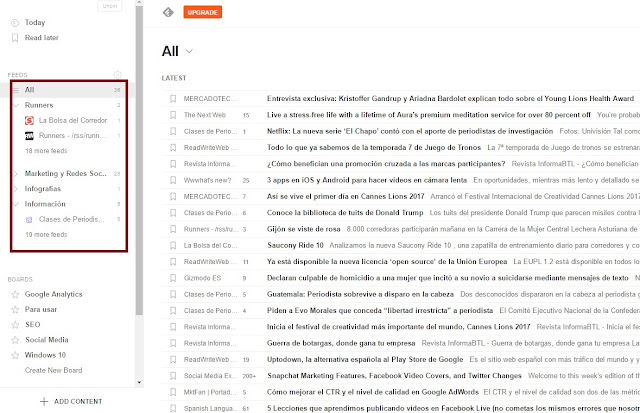Open the SEO board
Screen dimensions: 640x413
pos(32,324)
